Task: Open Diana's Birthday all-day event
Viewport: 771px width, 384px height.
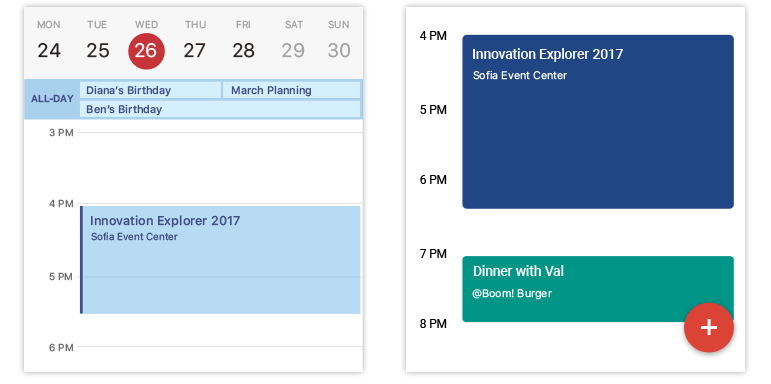Action: [150, 90]
